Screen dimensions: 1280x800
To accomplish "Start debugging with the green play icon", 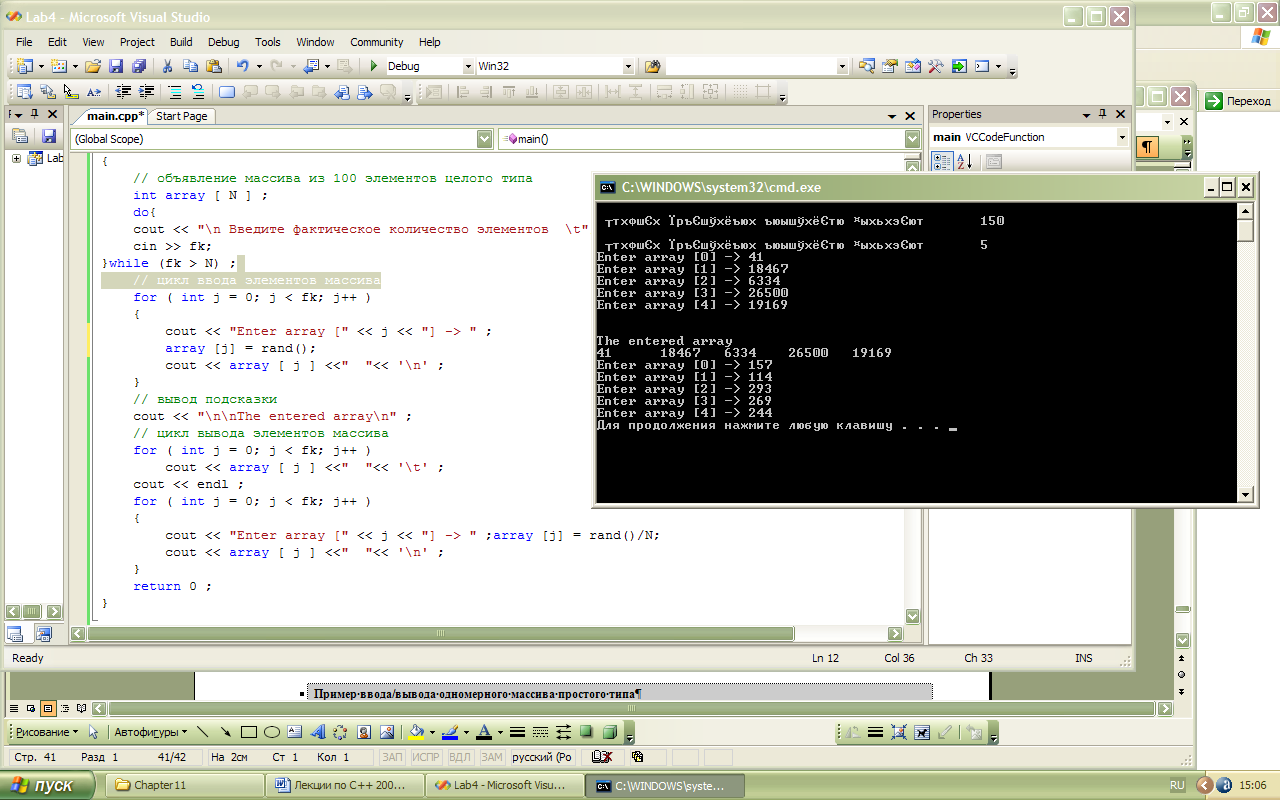I will tap(373, 66).
